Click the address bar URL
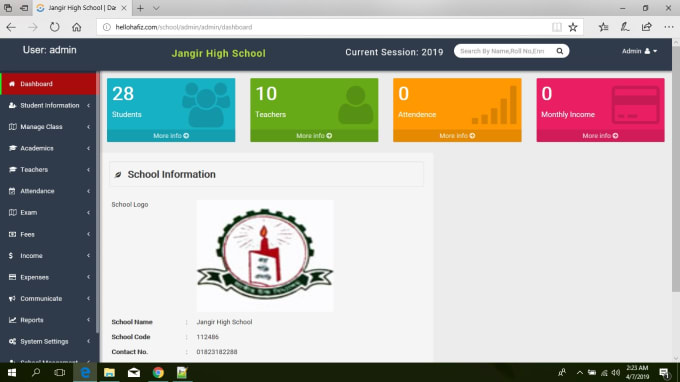 (x=184, y=27)
